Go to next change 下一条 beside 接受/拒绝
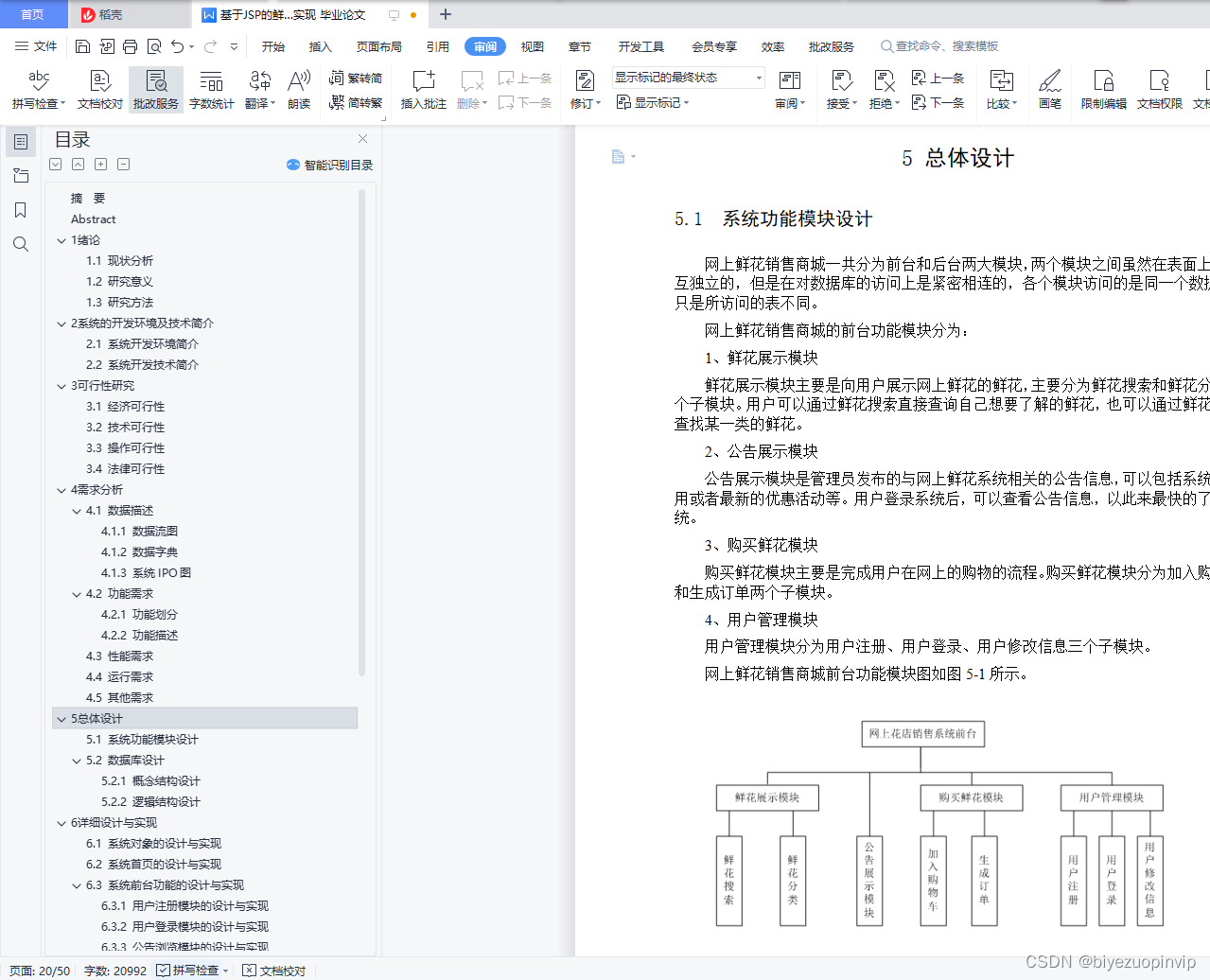The width and height of the screenshot is (1210, 980). click(938, 102)
